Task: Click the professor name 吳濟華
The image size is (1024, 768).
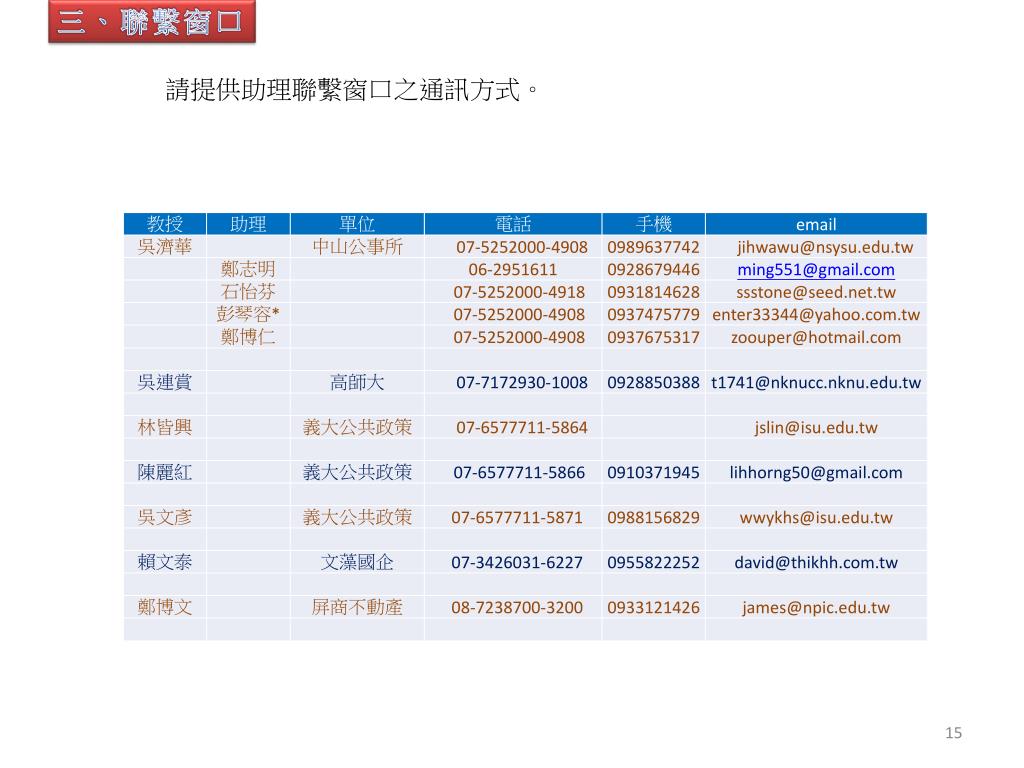Action: click(x=165, y=247)
